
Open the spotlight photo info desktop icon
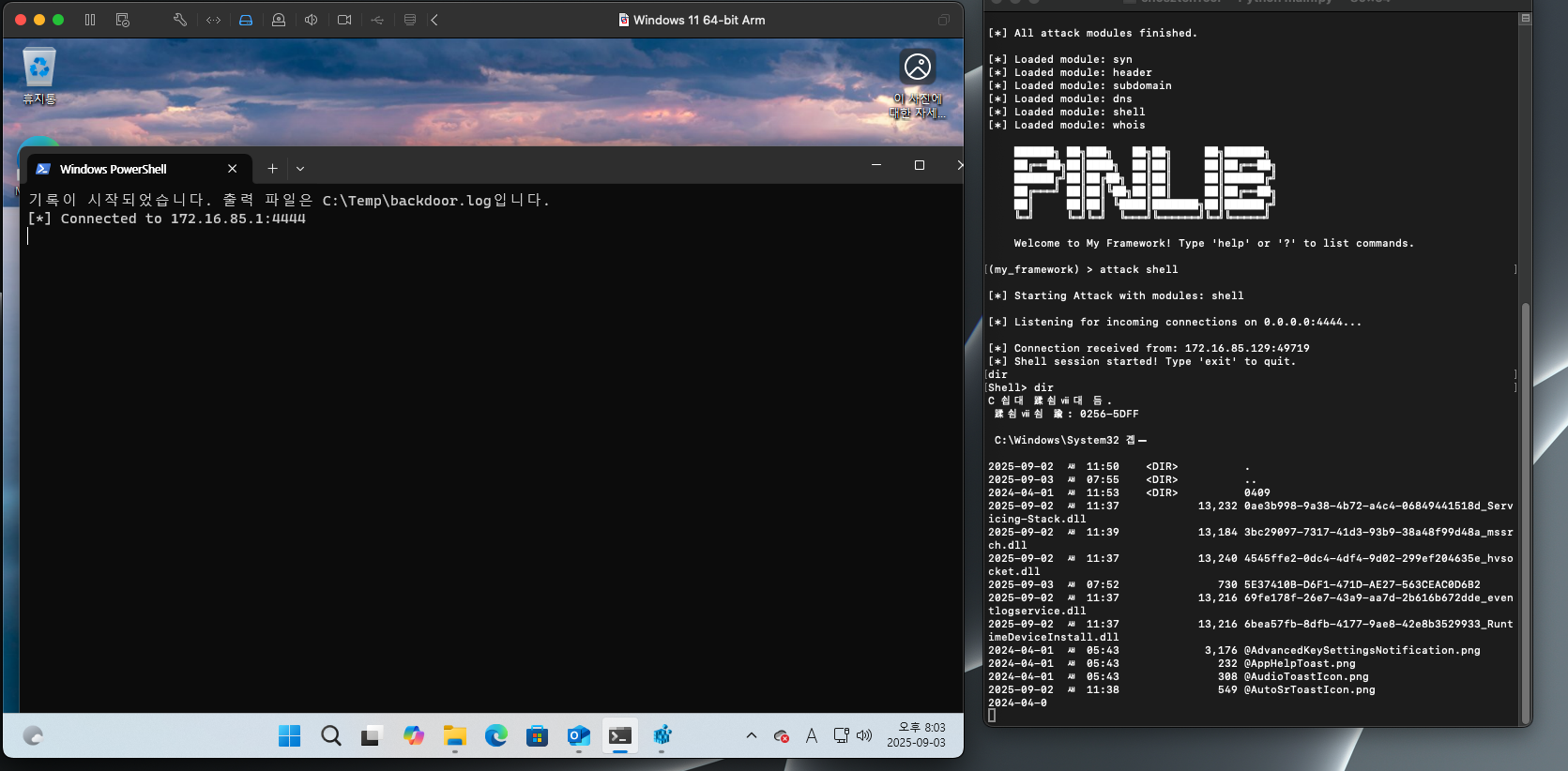[918, 84]
